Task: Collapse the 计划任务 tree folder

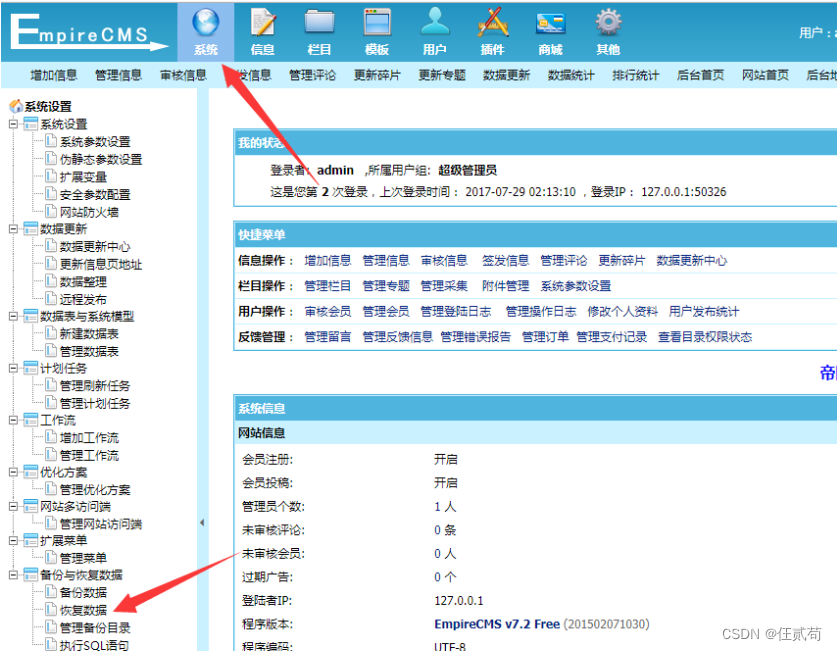Action: pos(13,368)
